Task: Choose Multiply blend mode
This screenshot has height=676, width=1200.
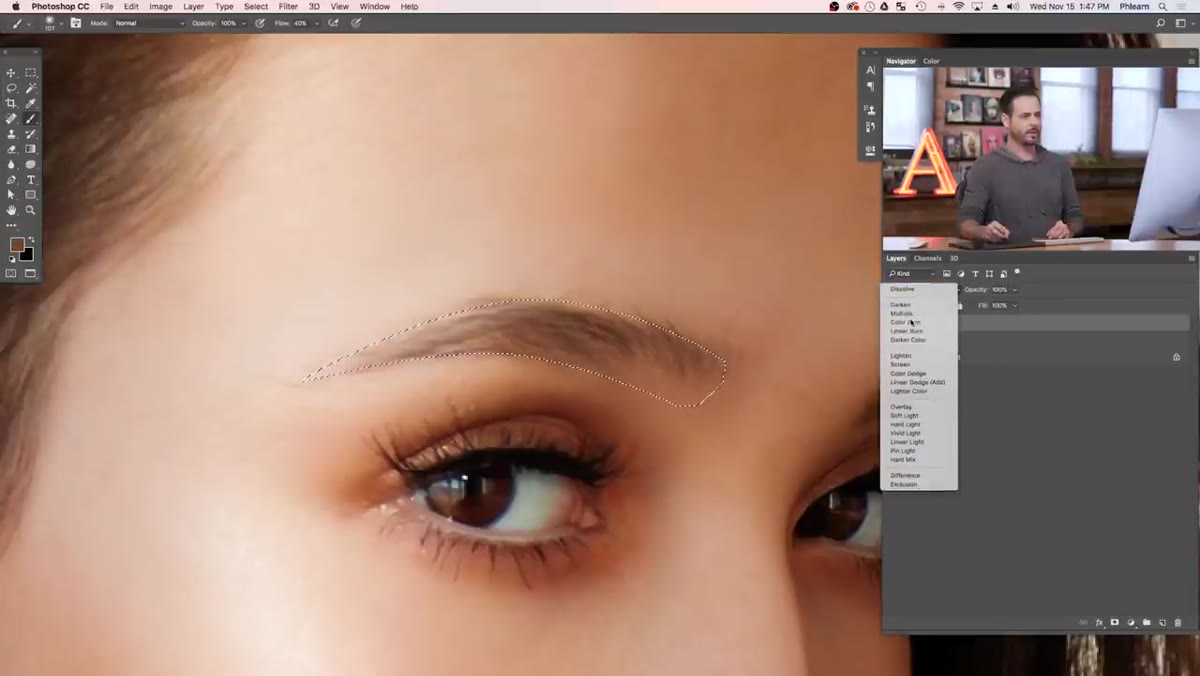Action: (901, 314)
